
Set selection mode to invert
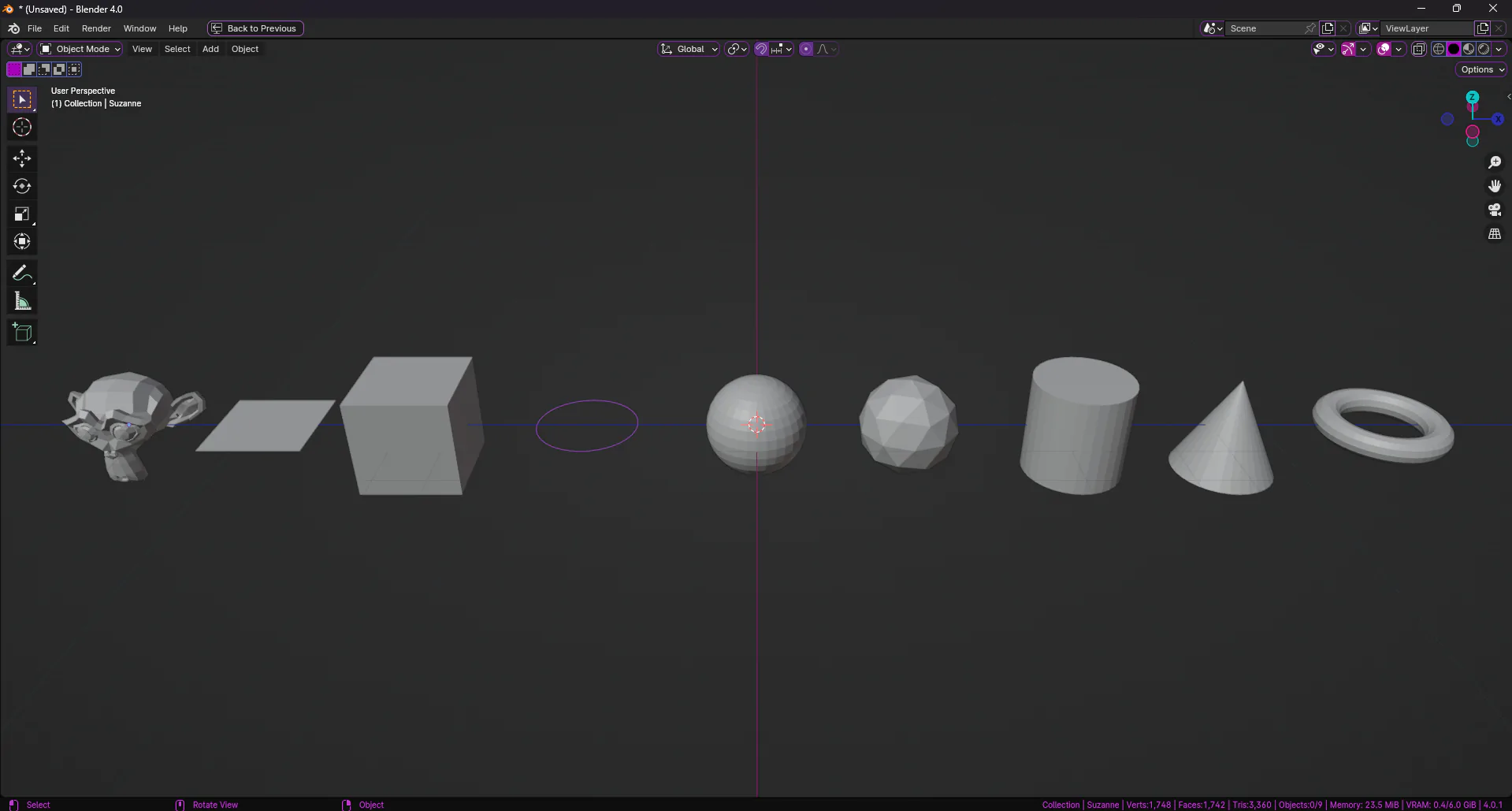point(59,69)
